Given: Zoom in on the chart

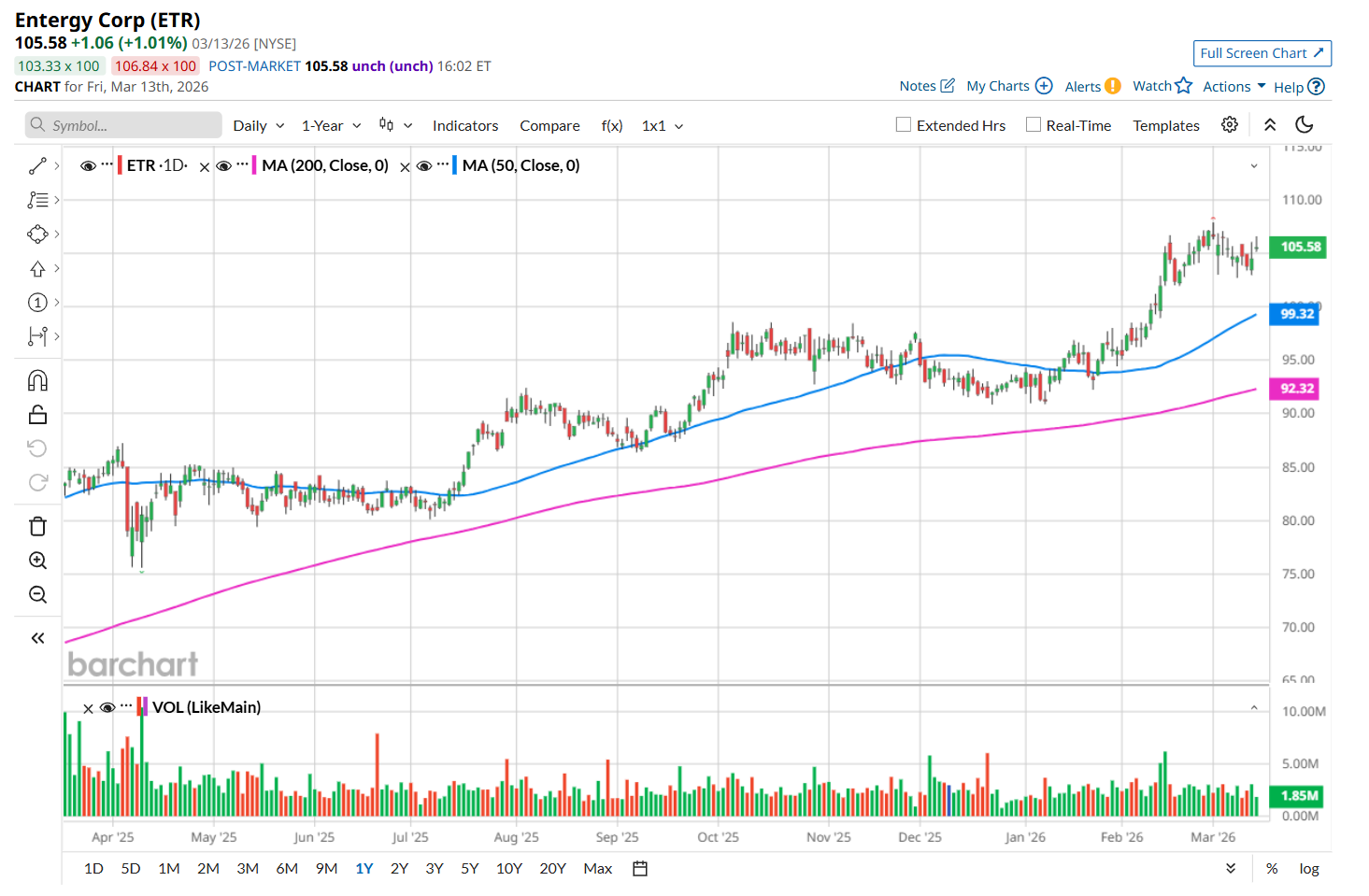Looking at the screenshot, I should [37, 561].
